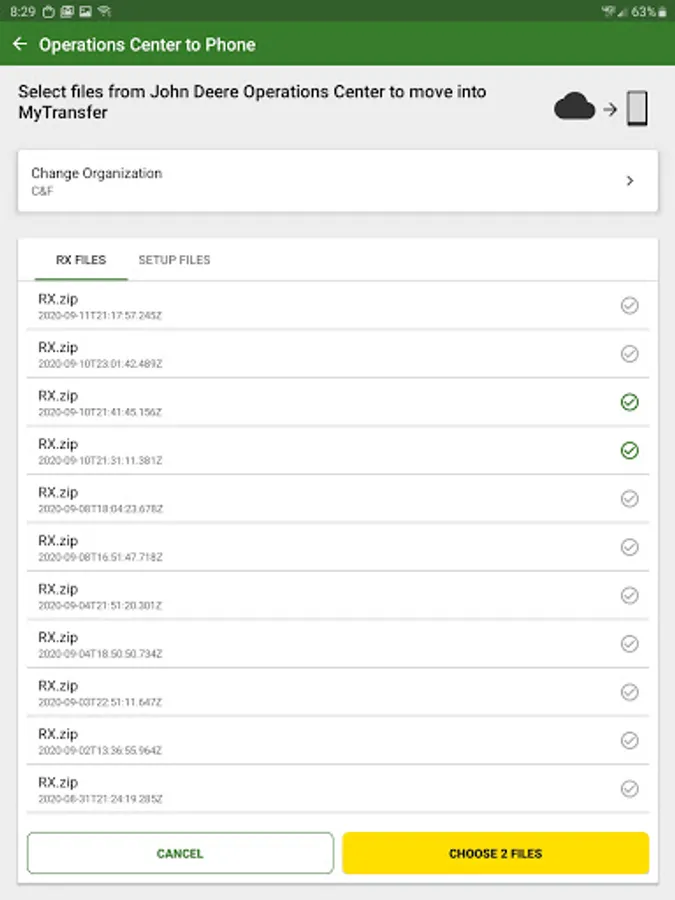
Task: Tap the phone device icon
Action: (637, 108)
